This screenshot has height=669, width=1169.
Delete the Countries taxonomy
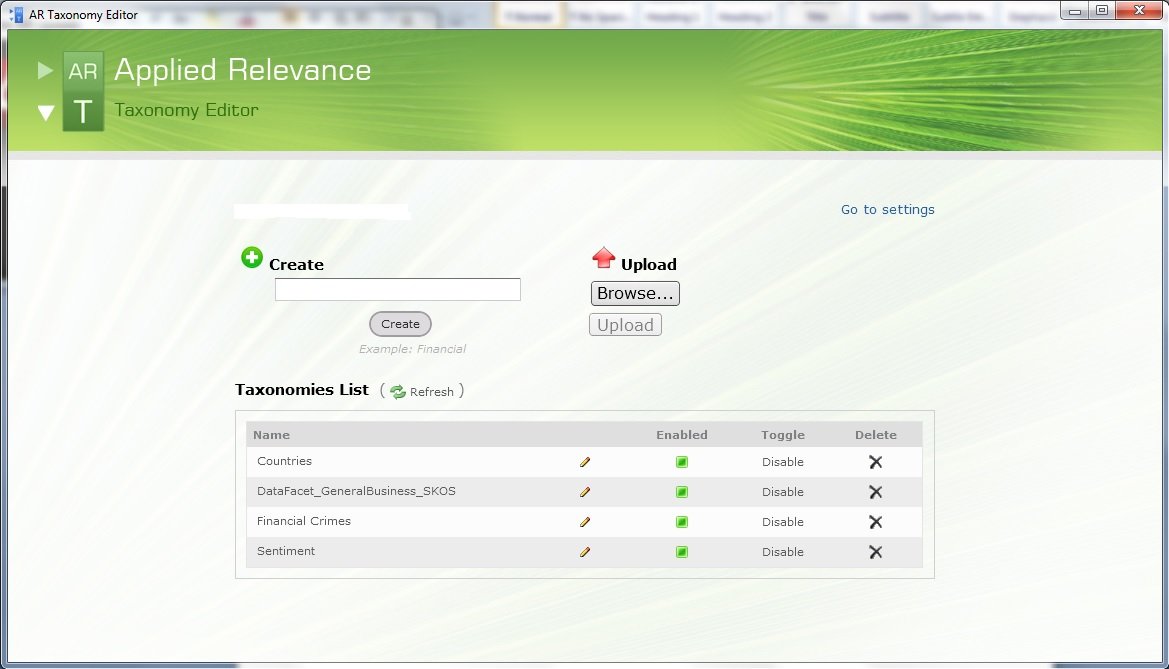[876, 462]
